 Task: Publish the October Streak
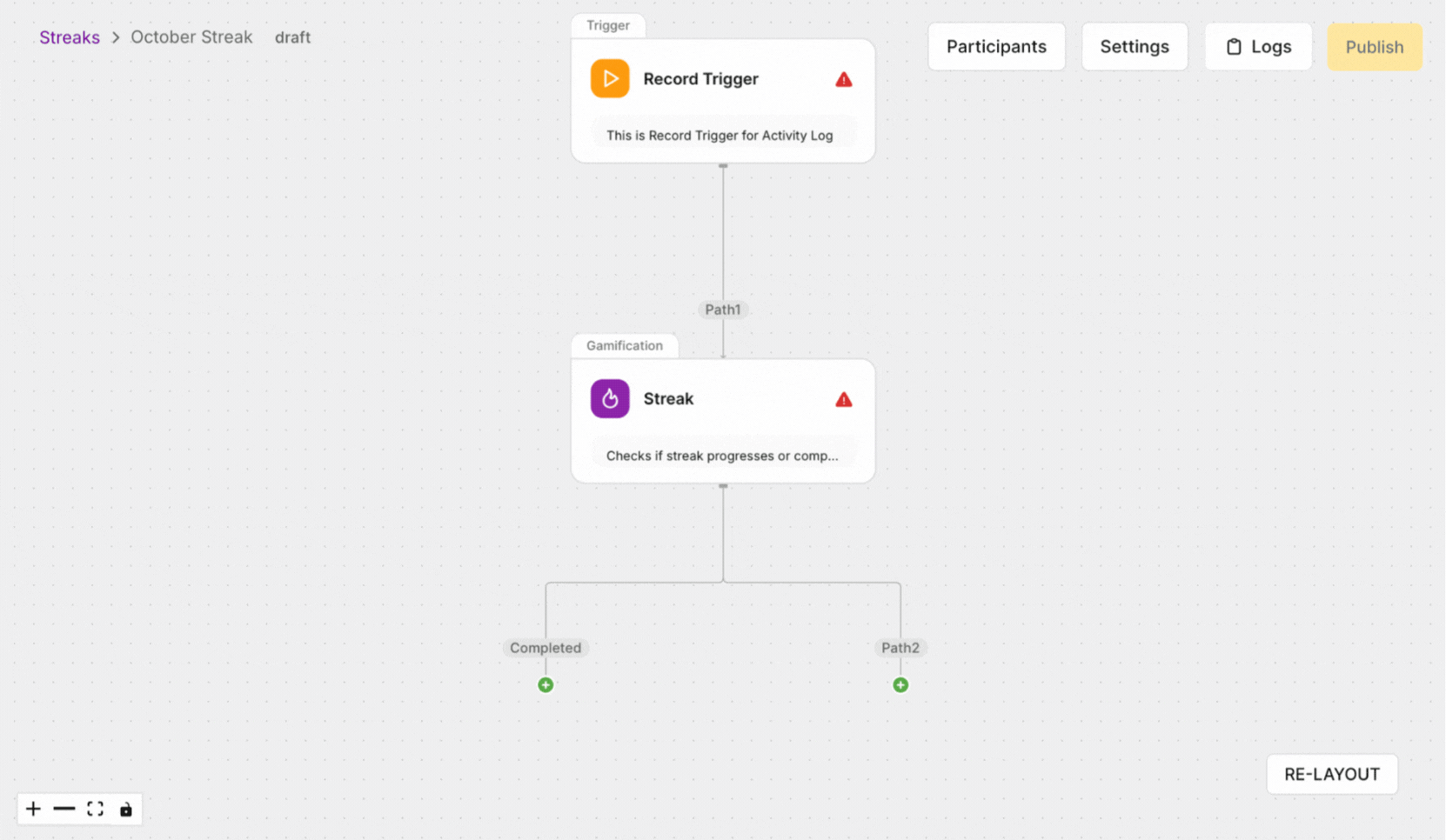(1375, 47)
